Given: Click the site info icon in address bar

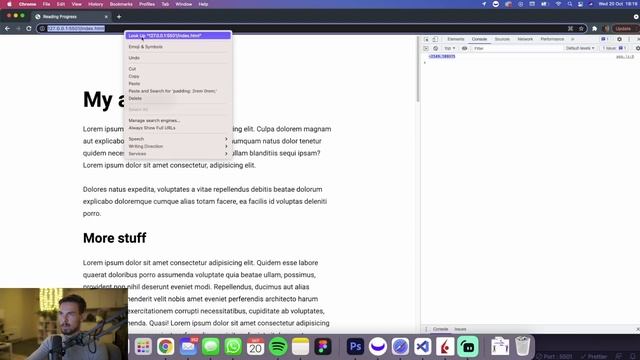Looking at the screenshot, I should tap(42, 29).
